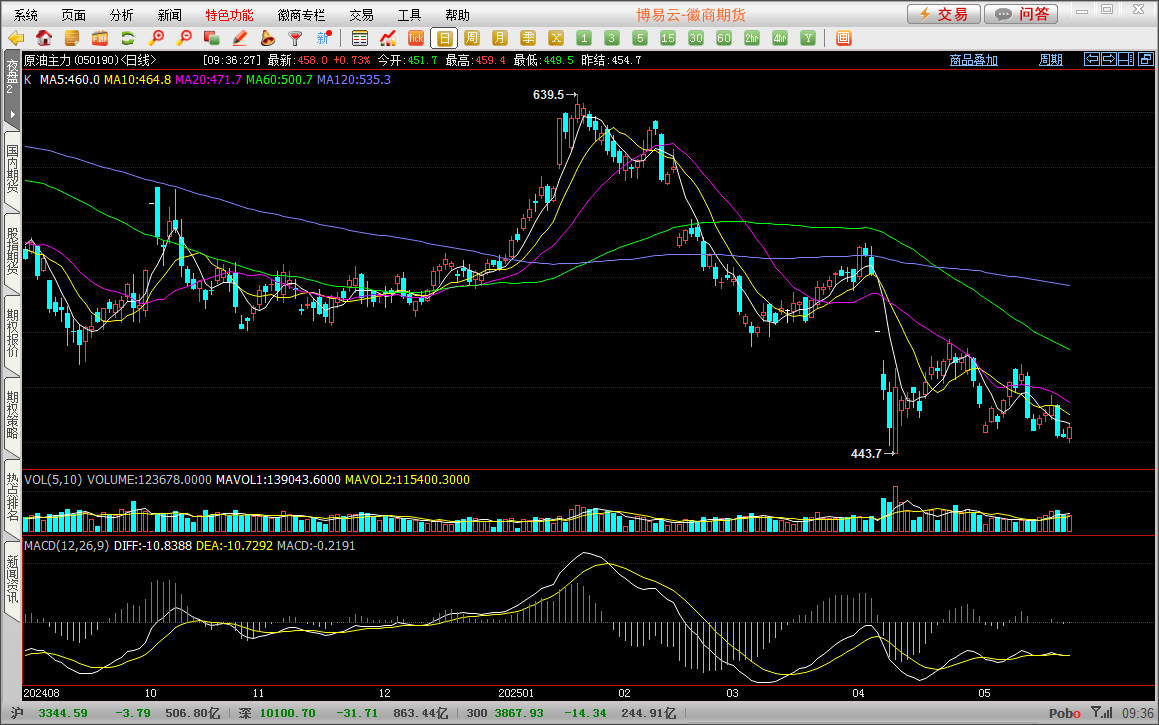Image resolution: width=1159 pixels, height=725 pixels.
Task: Open the red funnel filter icon
Action: click(295, 38)
